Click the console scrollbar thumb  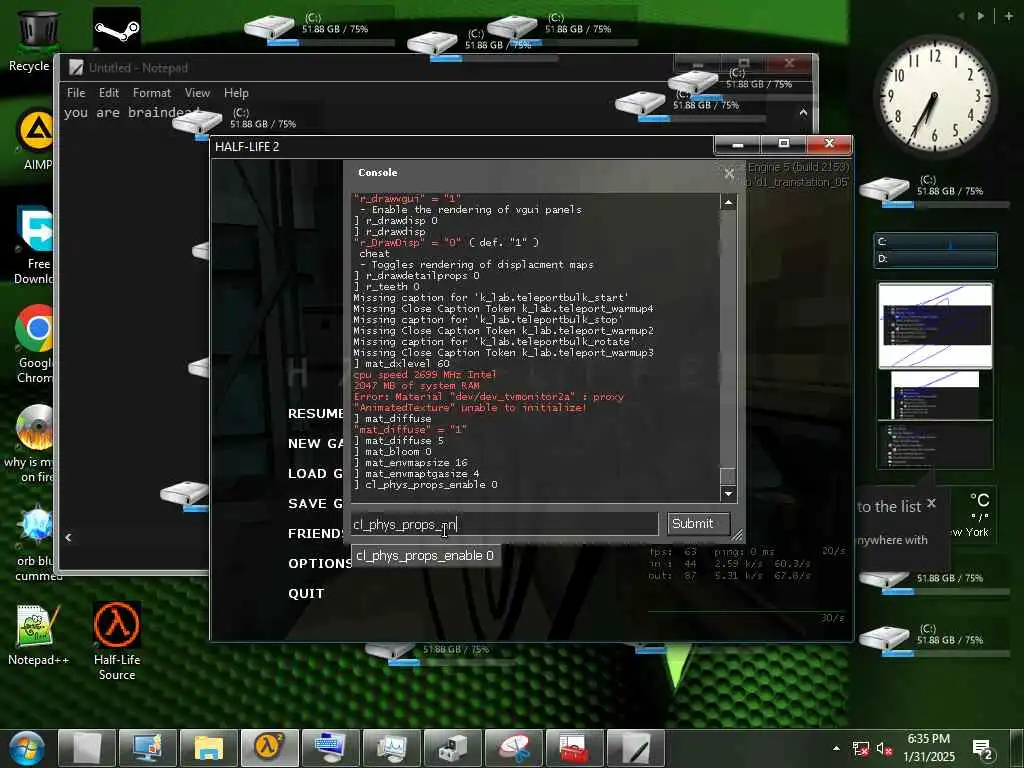[x=728, y=476]
